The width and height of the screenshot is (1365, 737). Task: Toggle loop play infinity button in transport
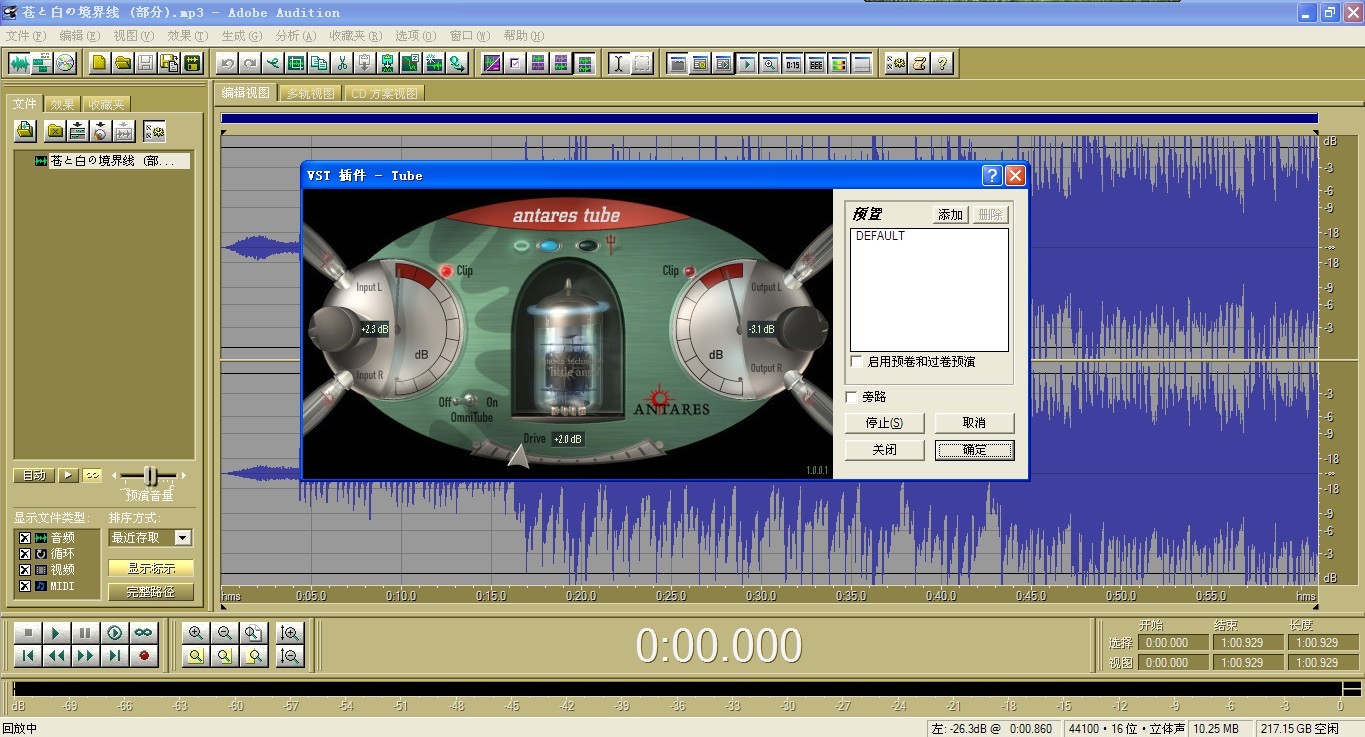click(x=144, y=633)
